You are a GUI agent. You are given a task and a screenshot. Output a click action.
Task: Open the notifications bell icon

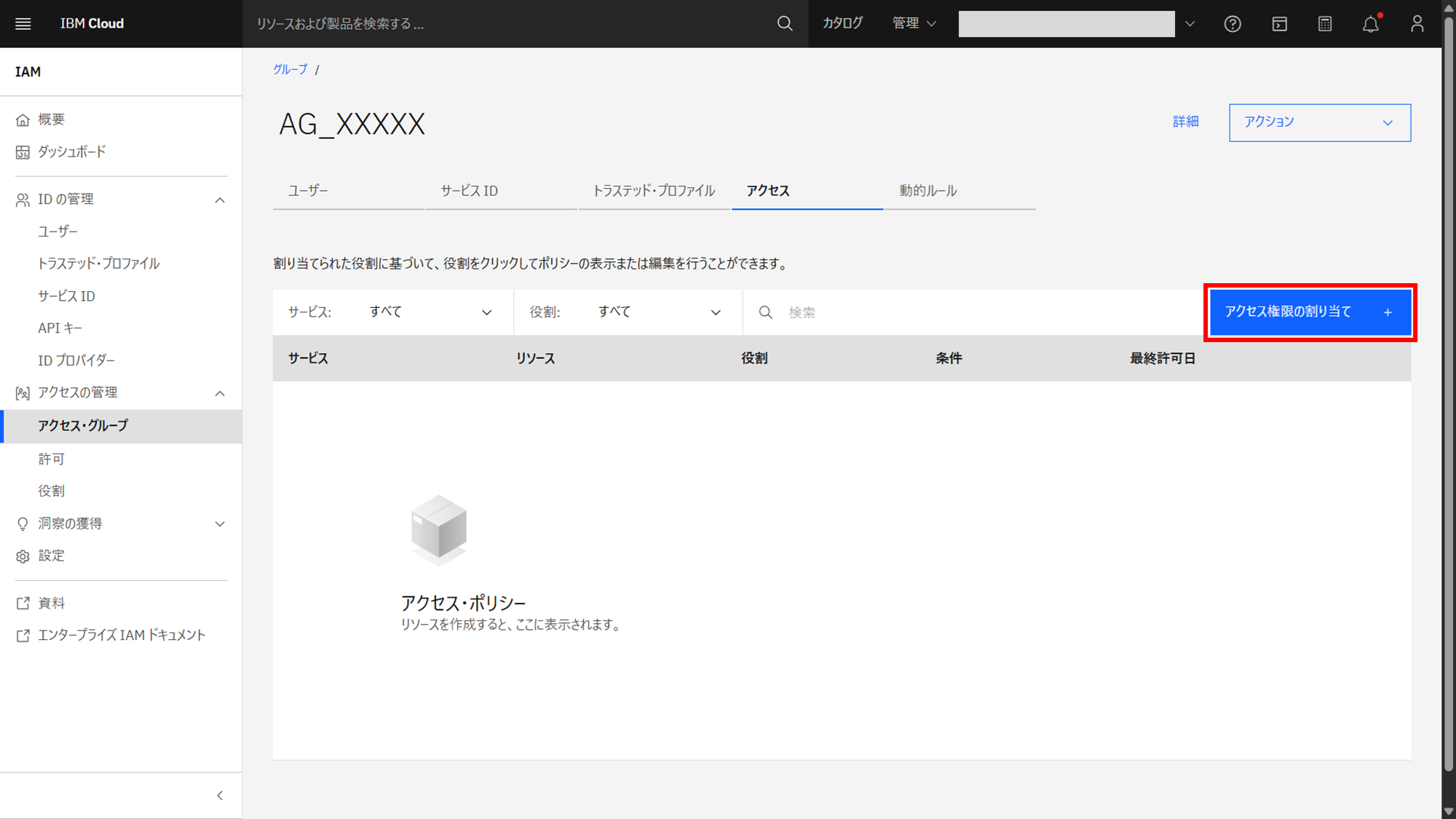pyautogui.click(x=1371, y=24)
